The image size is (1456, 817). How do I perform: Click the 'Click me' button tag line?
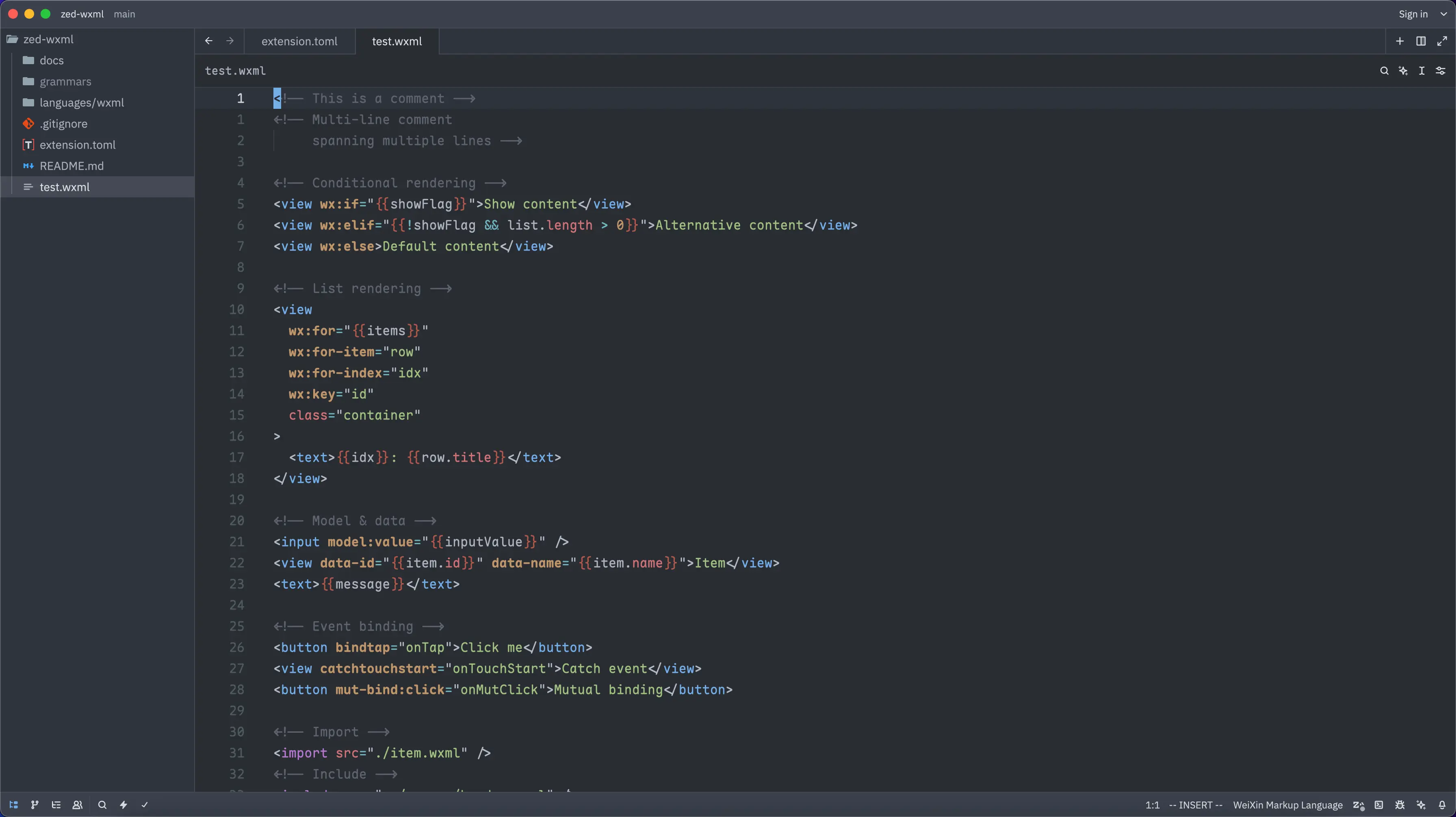coord(433,648)
